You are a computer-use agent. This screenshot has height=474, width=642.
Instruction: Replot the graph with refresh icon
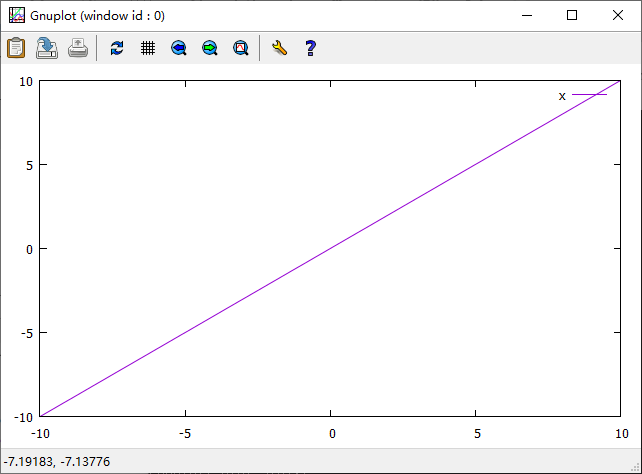point(117,48)
